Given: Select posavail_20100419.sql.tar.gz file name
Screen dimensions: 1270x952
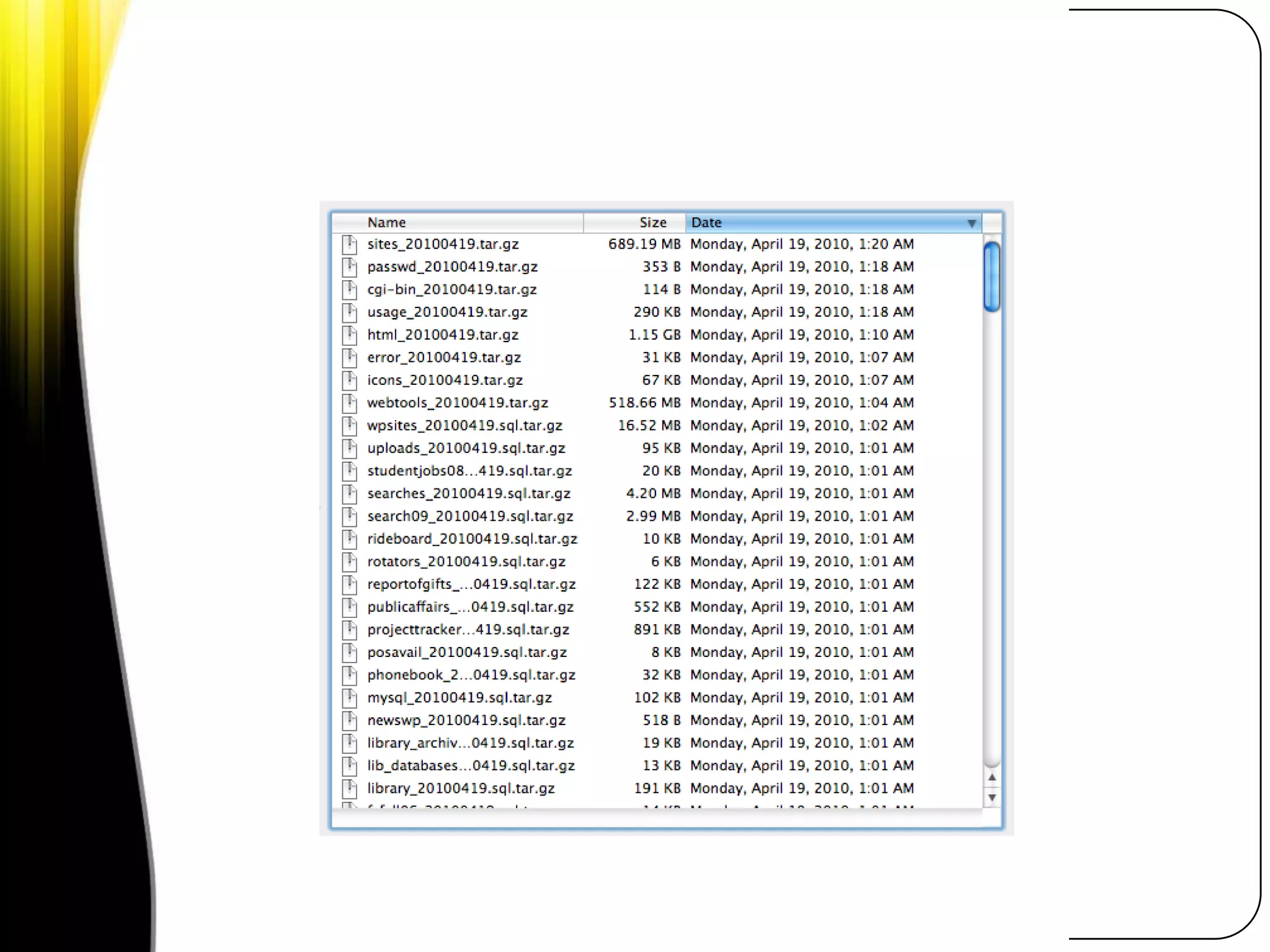Looking at the screenshot, I should pyautogui.click(x=466, y=653).
